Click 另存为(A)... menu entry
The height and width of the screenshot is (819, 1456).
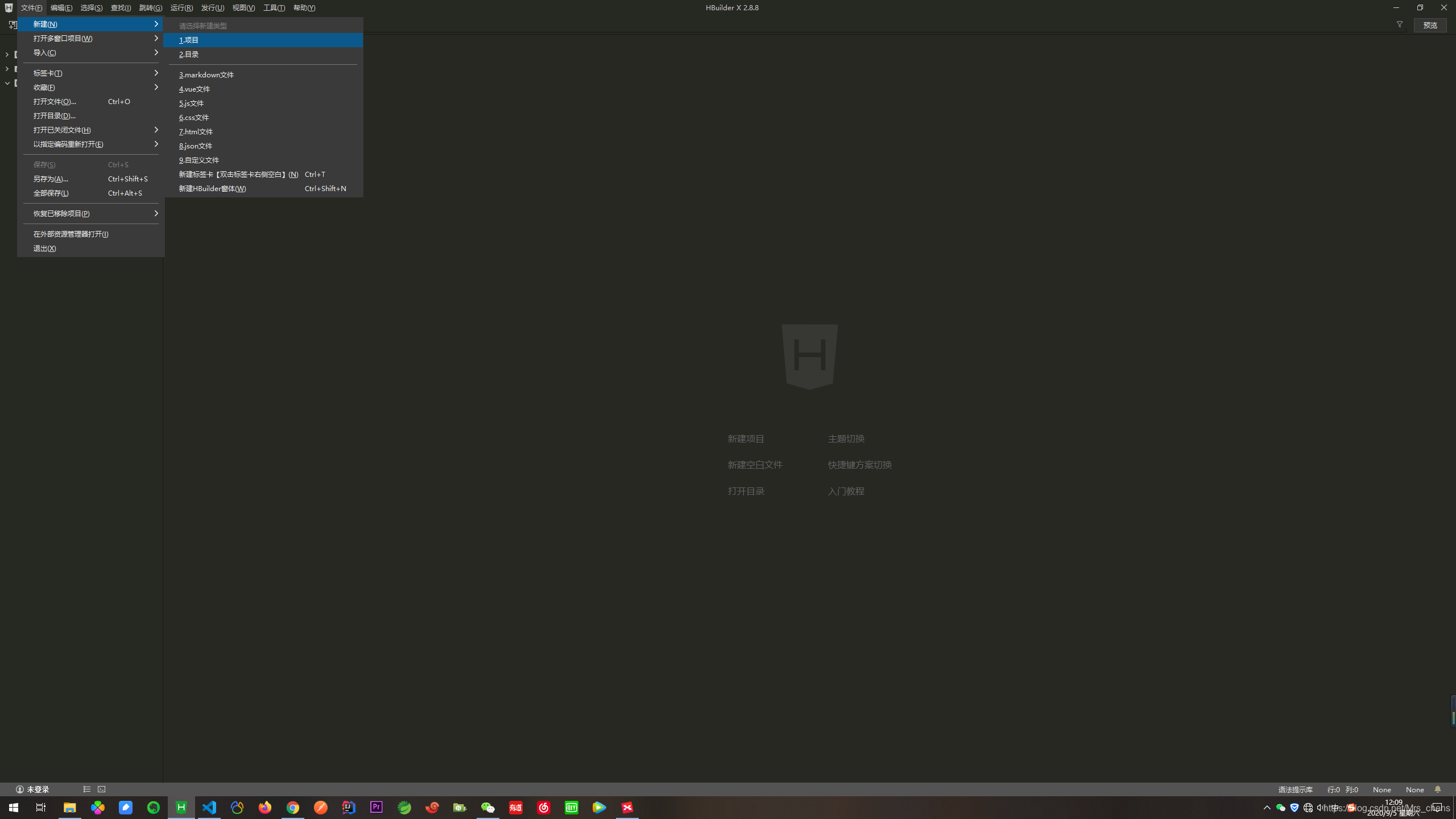pos(51,179)
